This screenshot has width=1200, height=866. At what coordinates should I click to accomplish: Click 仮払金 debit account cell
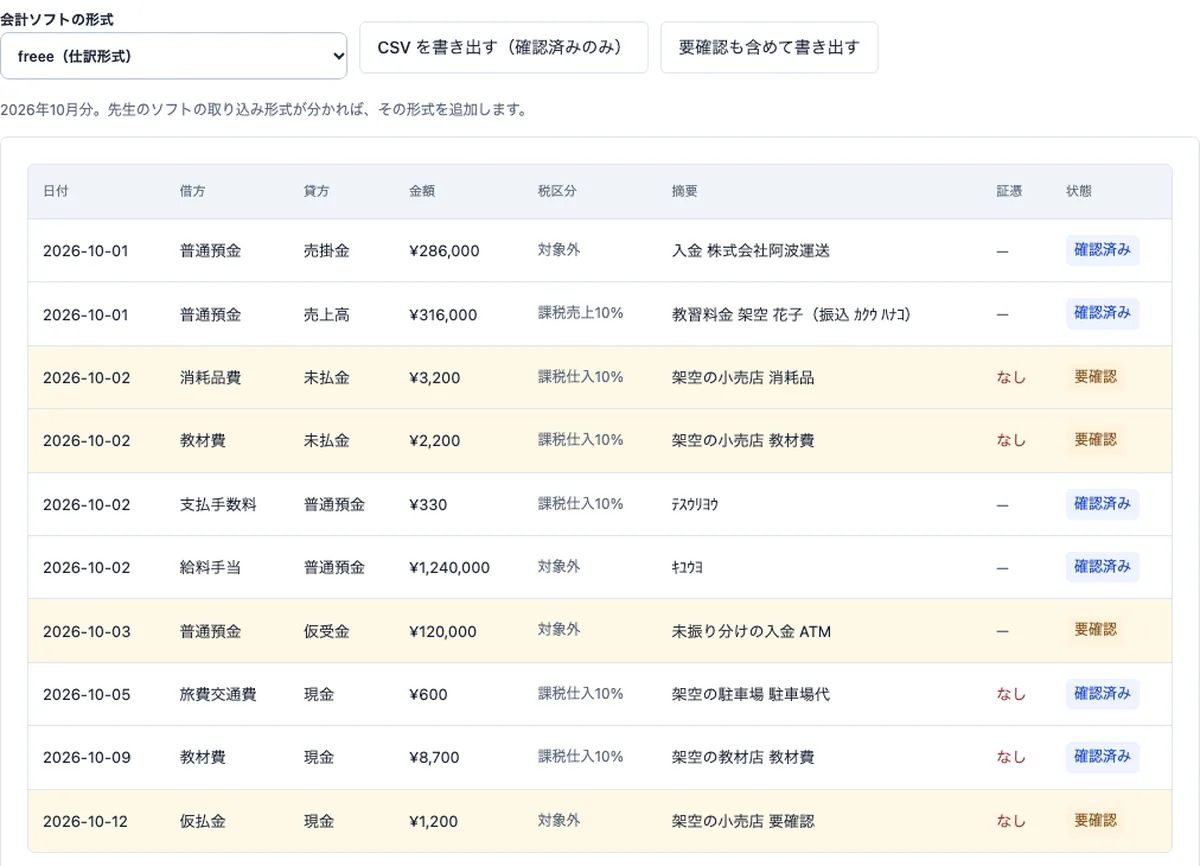203,822
